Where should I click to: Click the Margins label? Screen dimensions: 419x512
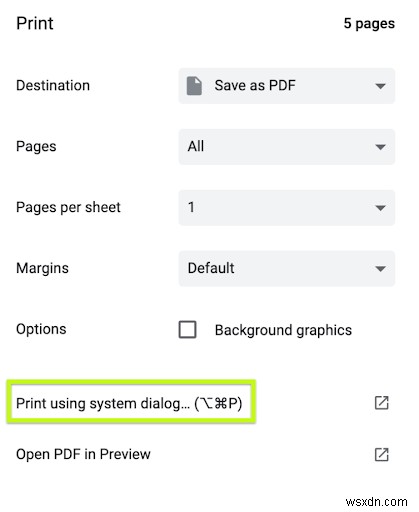[42, 268]
